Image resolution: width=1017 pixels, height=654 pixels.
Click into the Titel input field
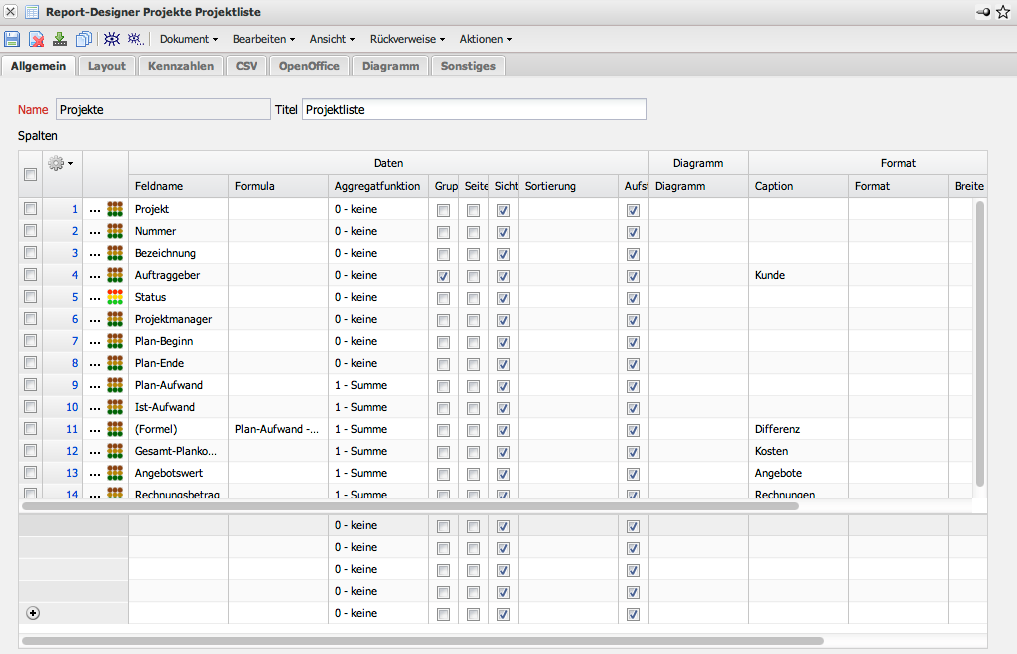tap(474, 109)
